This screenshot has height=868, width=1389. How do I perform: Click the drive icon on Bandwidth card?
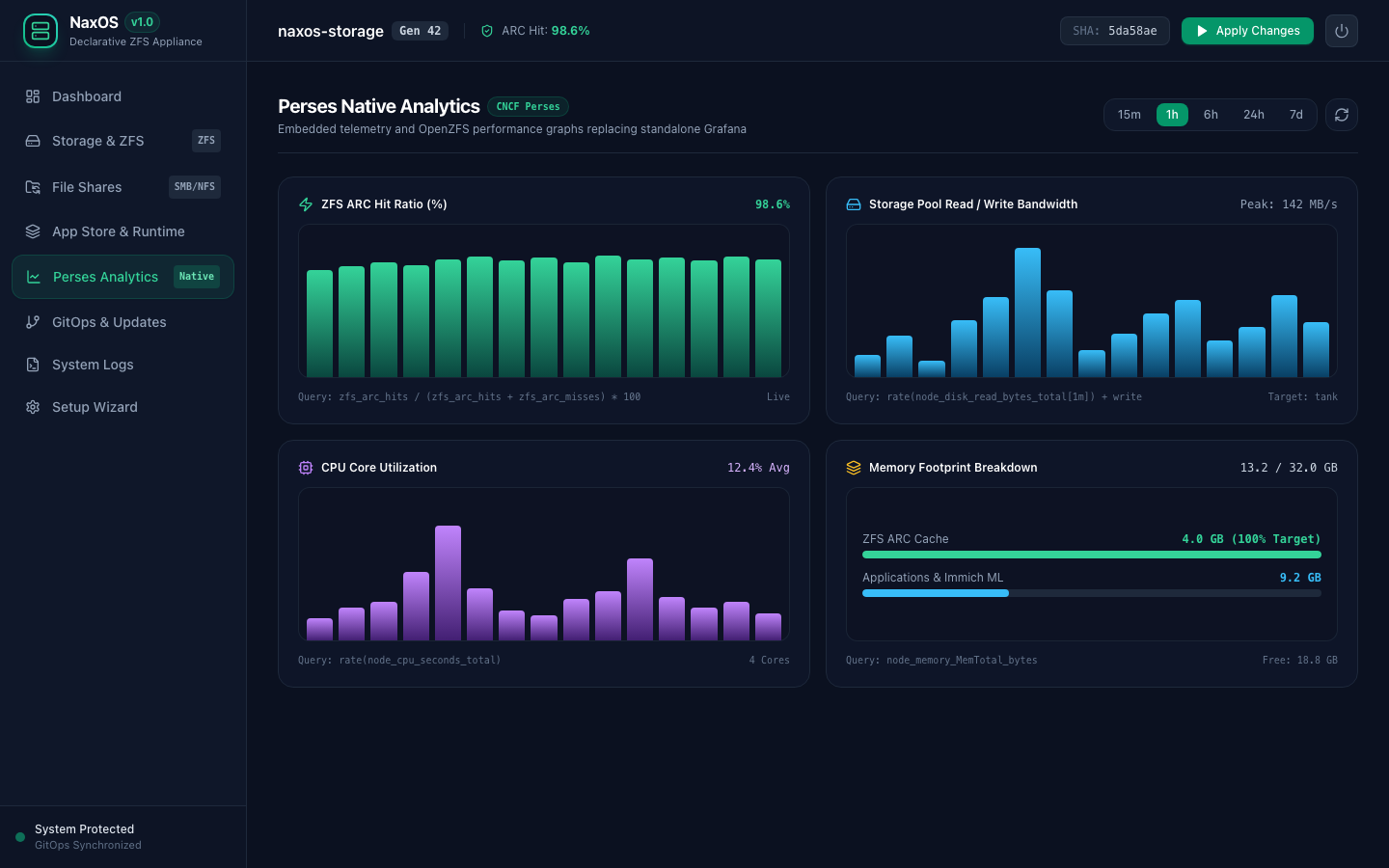coord(854,204)
